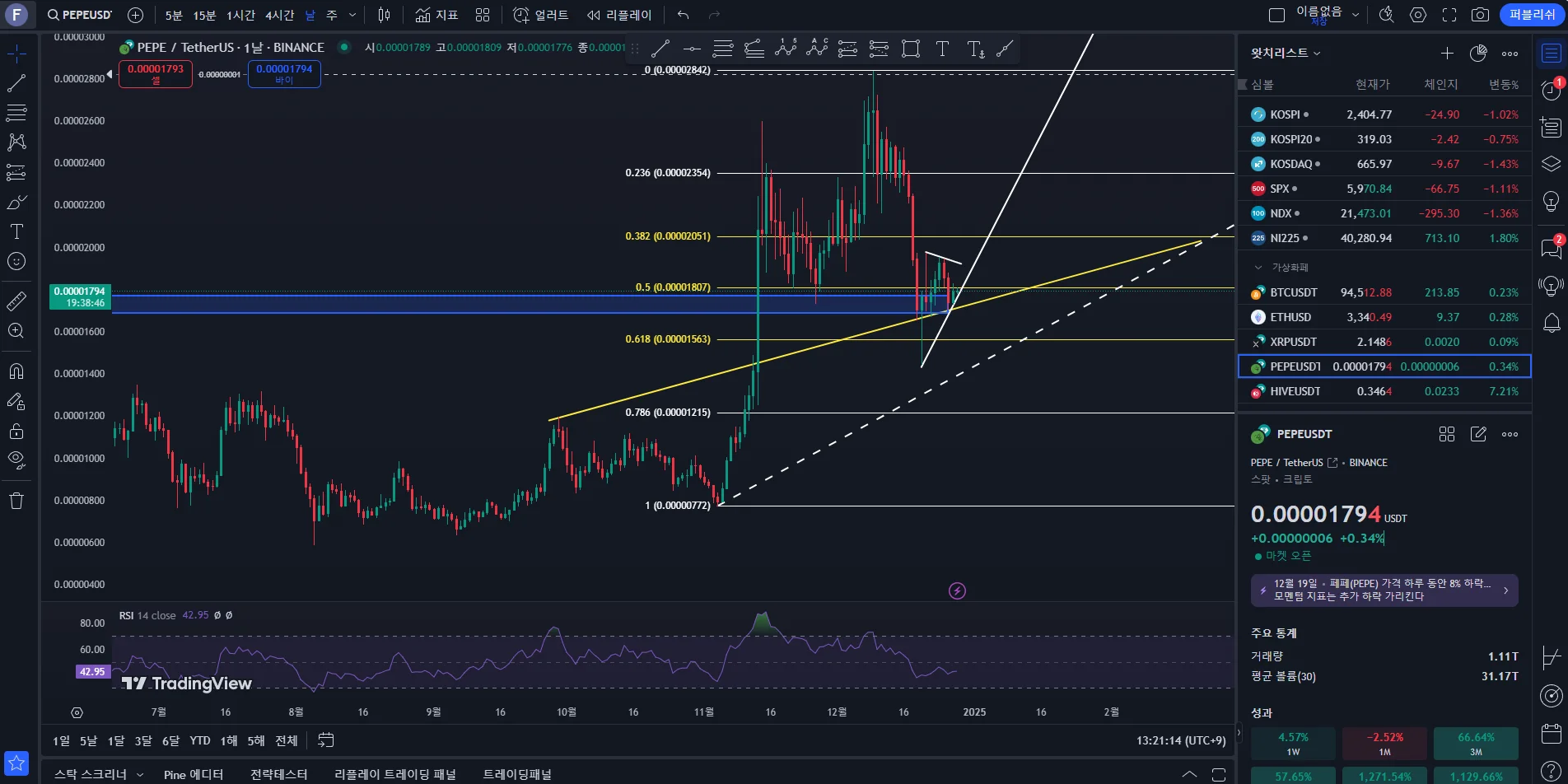Image resolution: width=1568 pixels, height=784 pixels.
Task: Select Elliott 1-5 wave tool
Action: (786, 49)
